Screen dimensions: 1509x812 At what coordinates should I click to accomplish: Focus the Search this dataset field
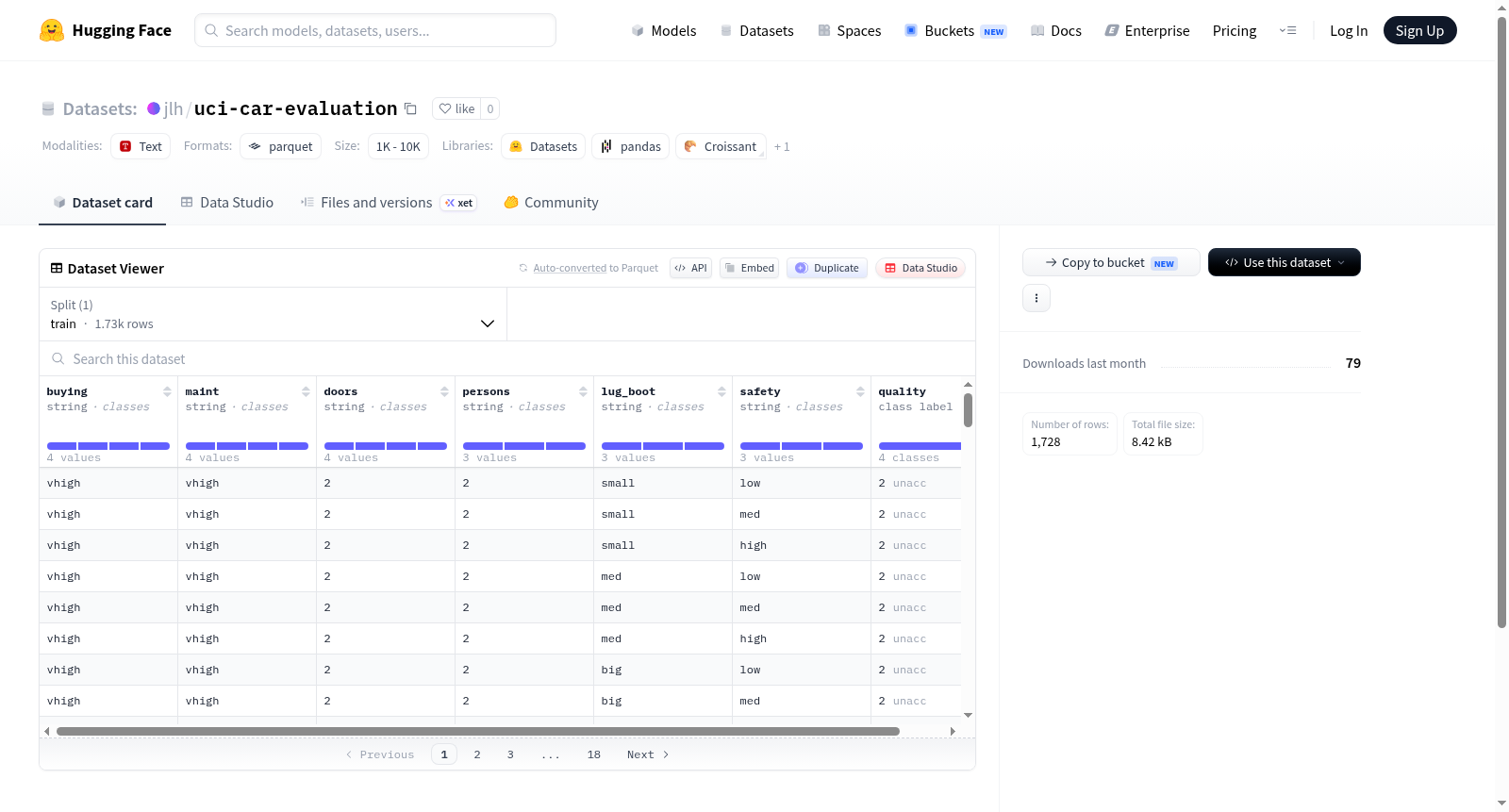(x=507, y=358)
